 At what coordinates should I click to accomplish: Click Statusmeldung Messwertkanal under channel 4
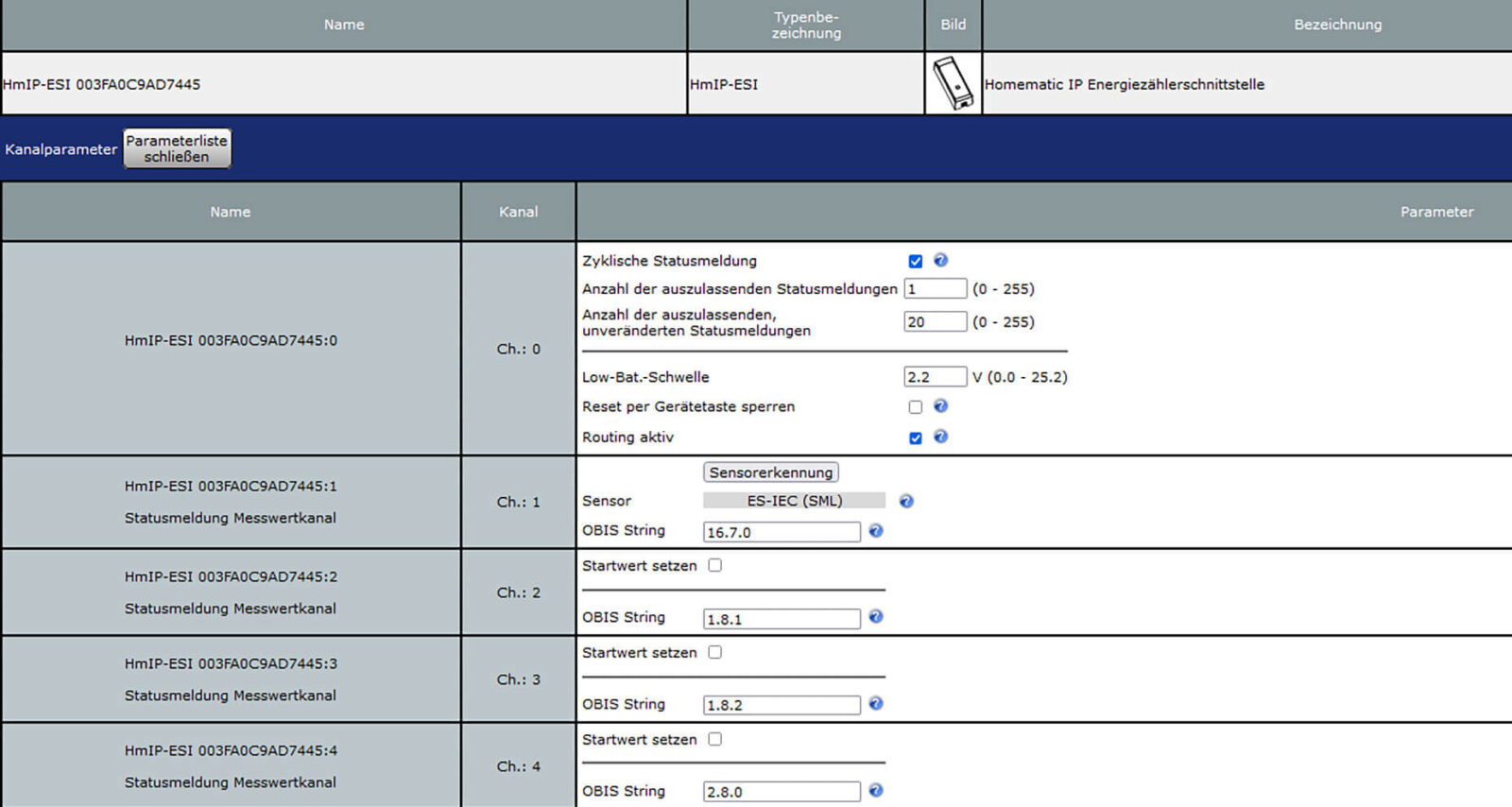point(231,782)
